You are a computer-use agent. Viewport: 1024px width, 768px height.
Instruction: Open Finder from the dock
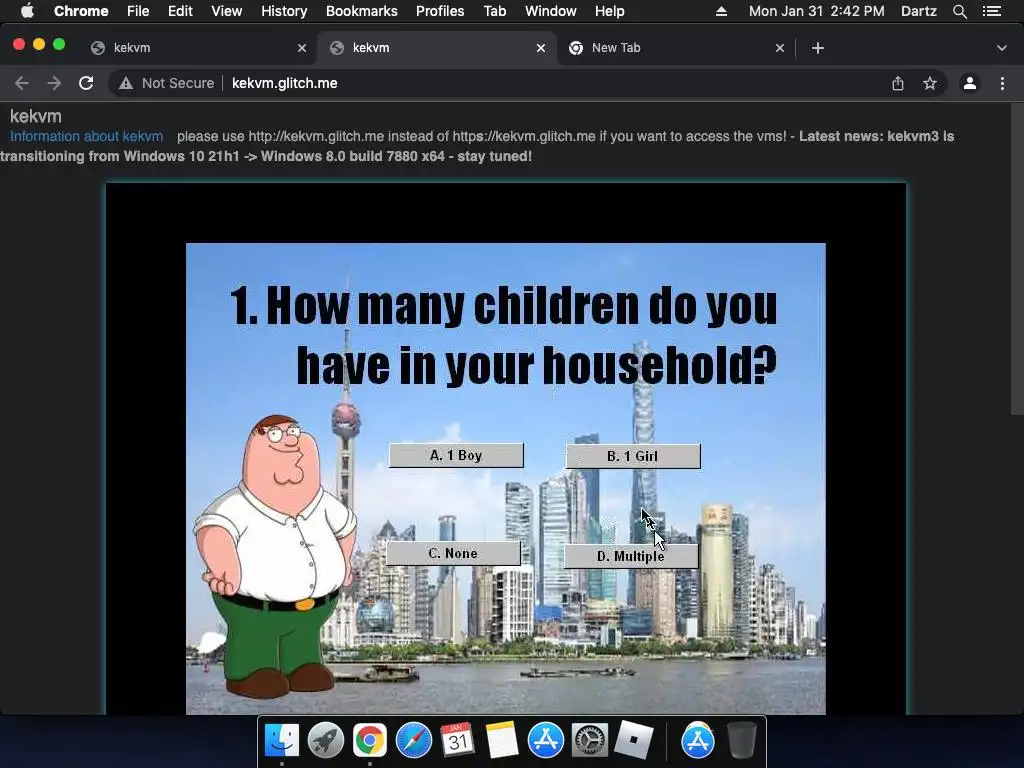tap(281, 741)
